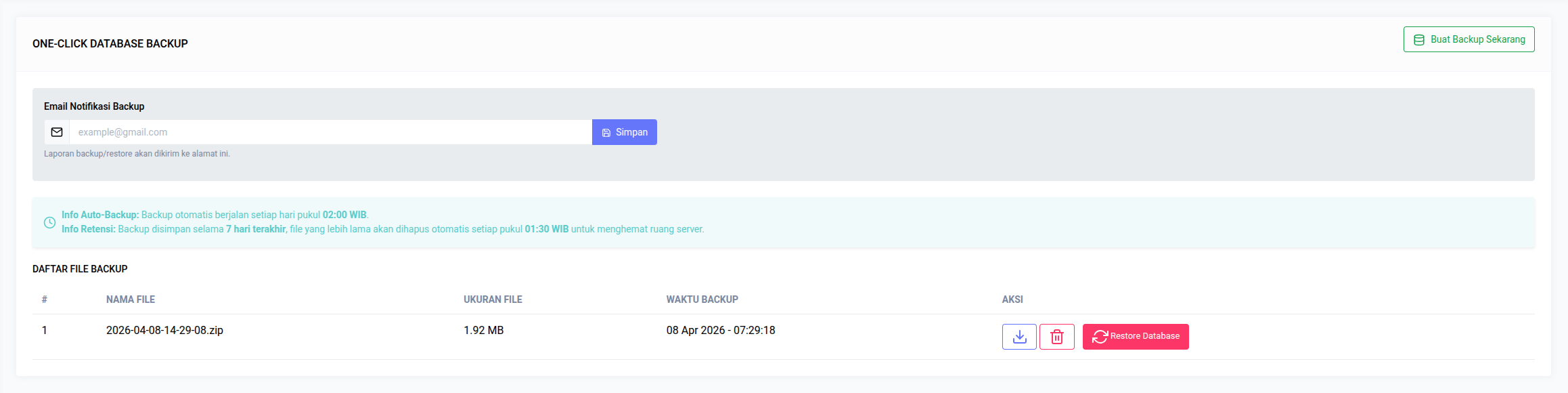Click the envelope icon beside email field
The width and height of the screenshot is (1568, 393).
(57, 132)
